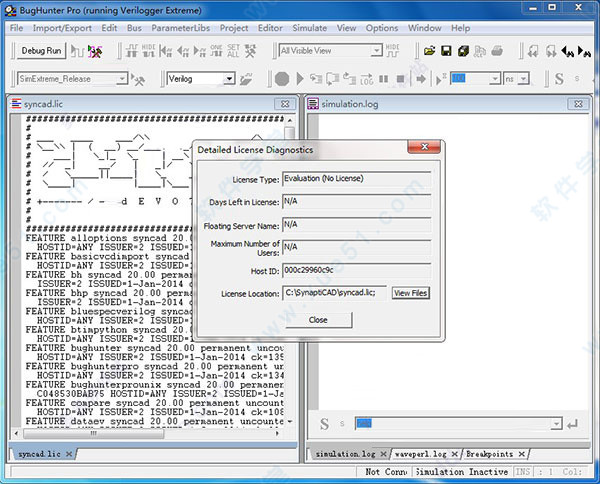The width and height of the screenshot is (600, 484).
Task: Open the ns time unit dropdown
Action: click(523, 79)
